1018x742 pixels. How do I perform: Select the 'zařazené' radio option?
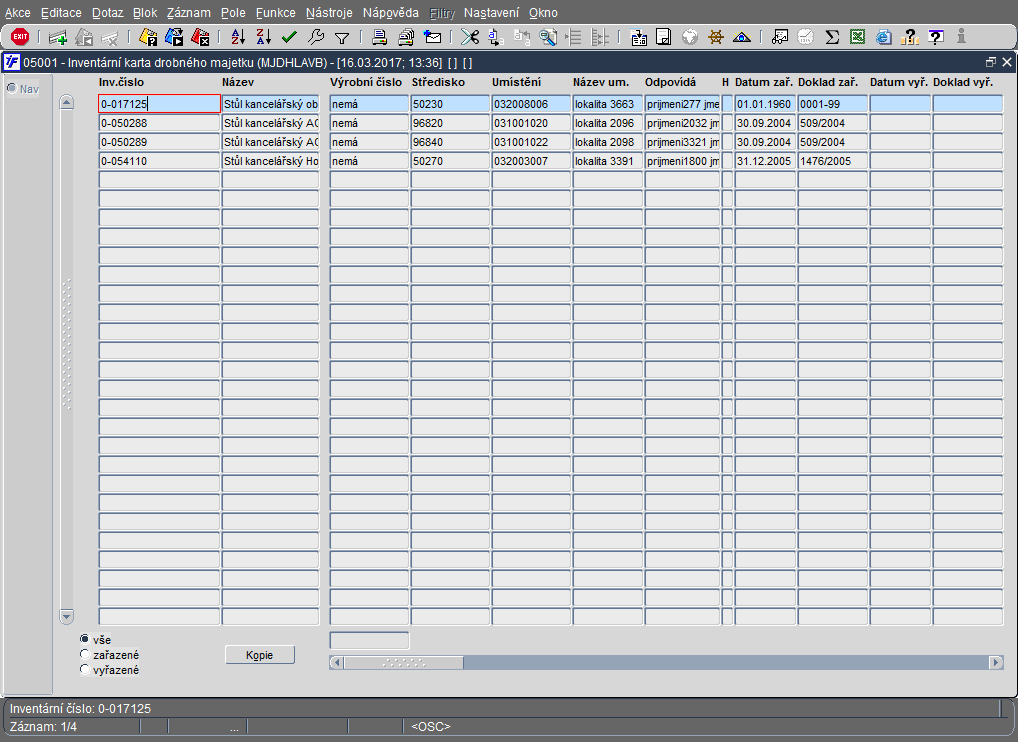click(84, 654)
